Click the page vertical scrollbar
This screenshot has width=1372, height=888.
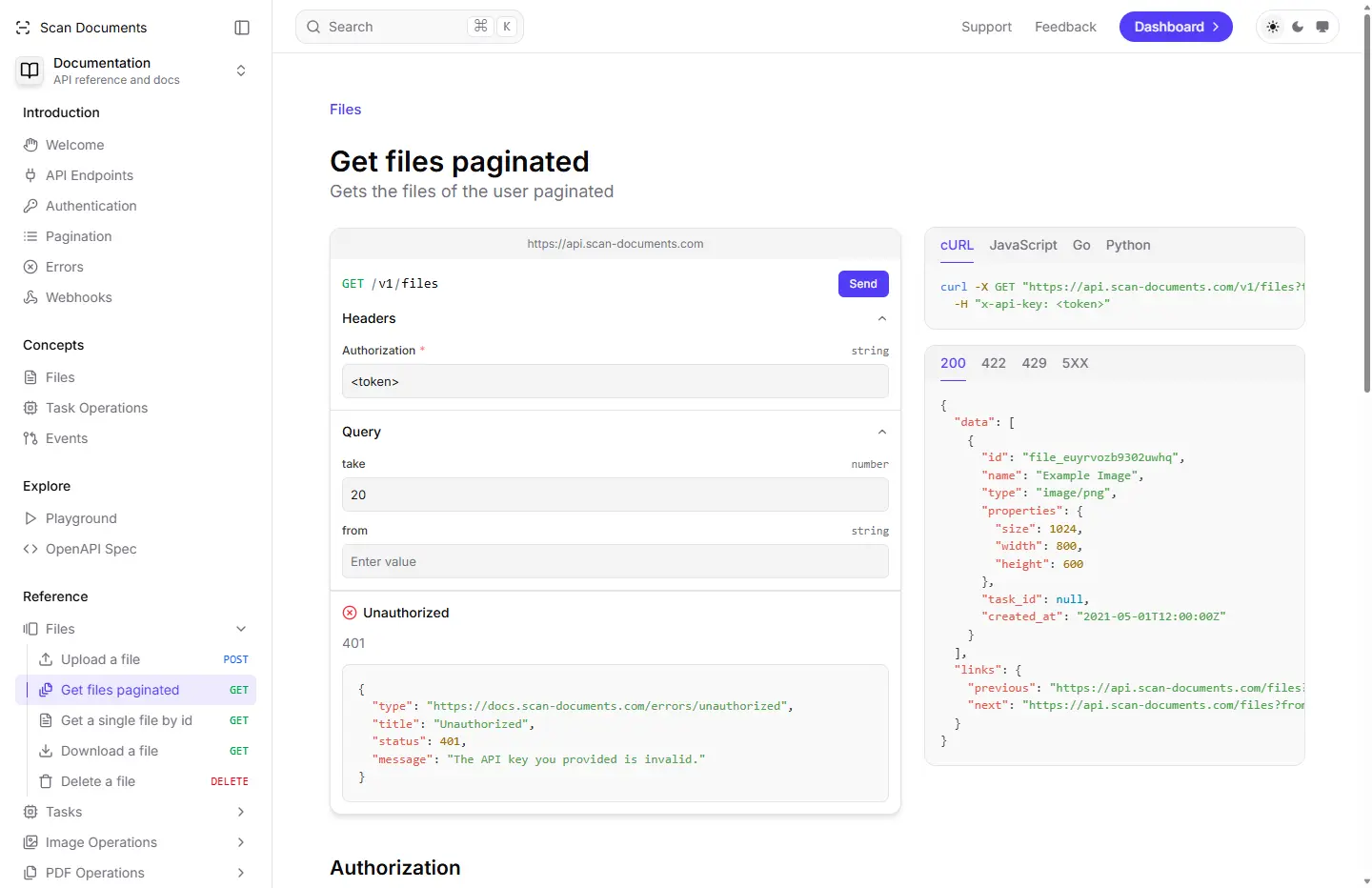coord(1367,202)
